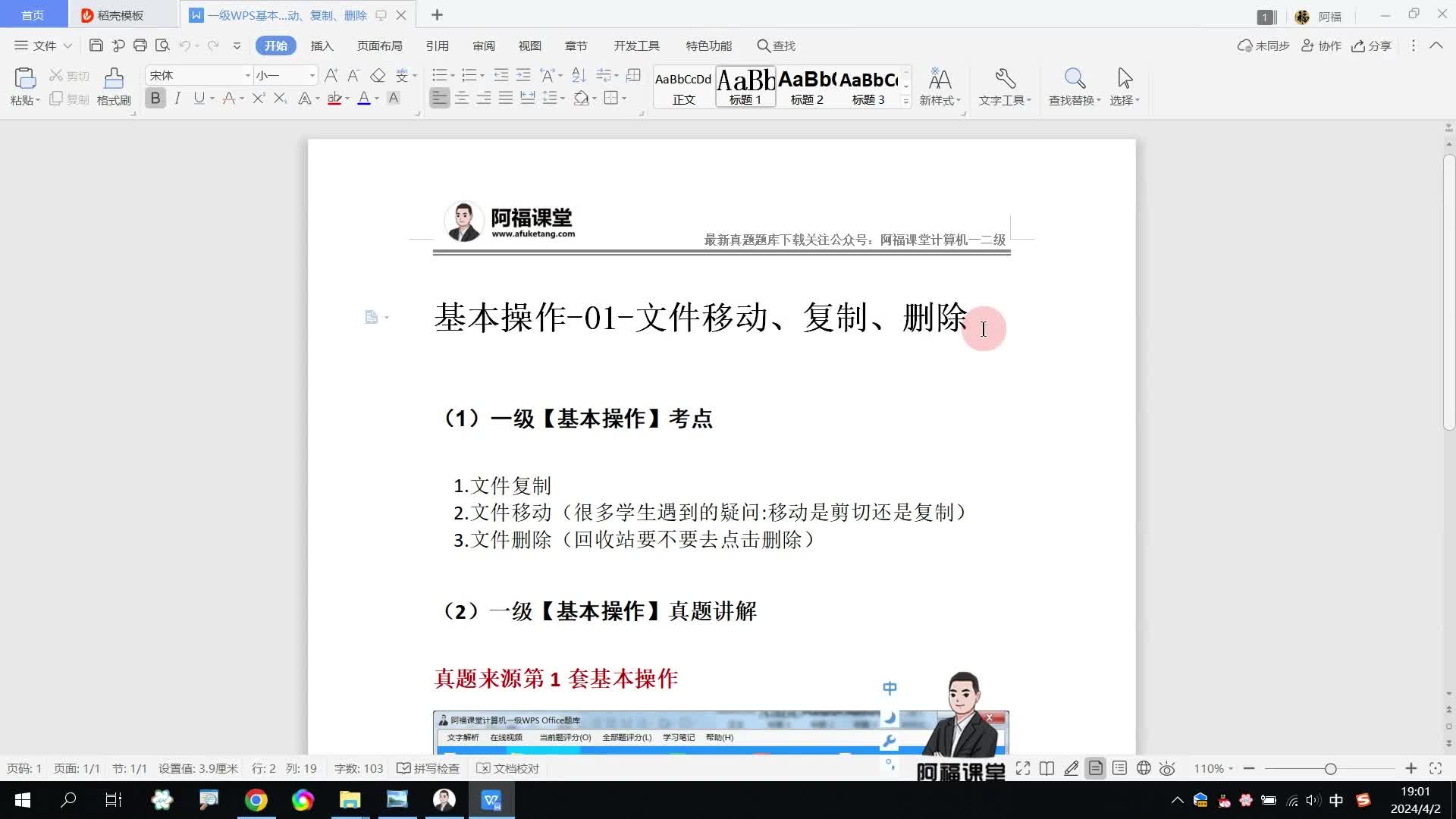Click the 分享 (Share) button
The image size is (1456, 819).
click(x=1371, y=45)
